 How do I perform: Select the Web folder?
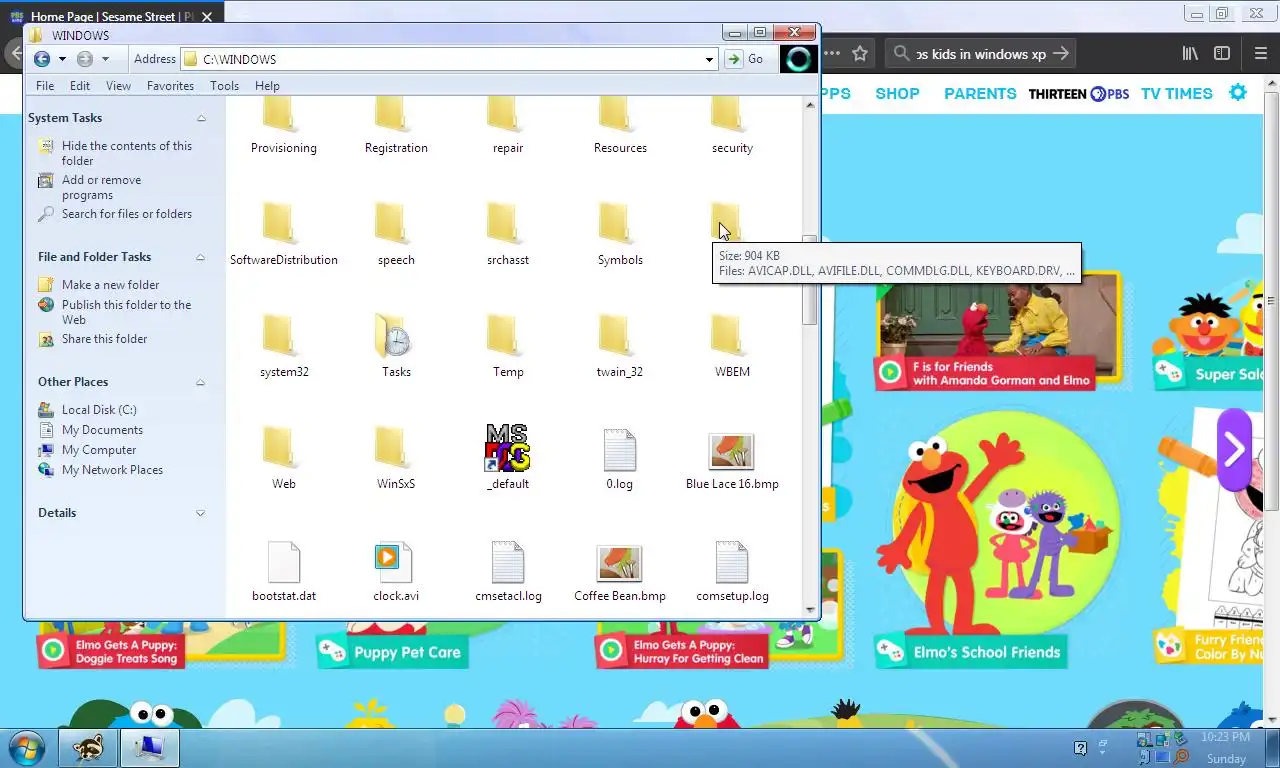(284, 458)
